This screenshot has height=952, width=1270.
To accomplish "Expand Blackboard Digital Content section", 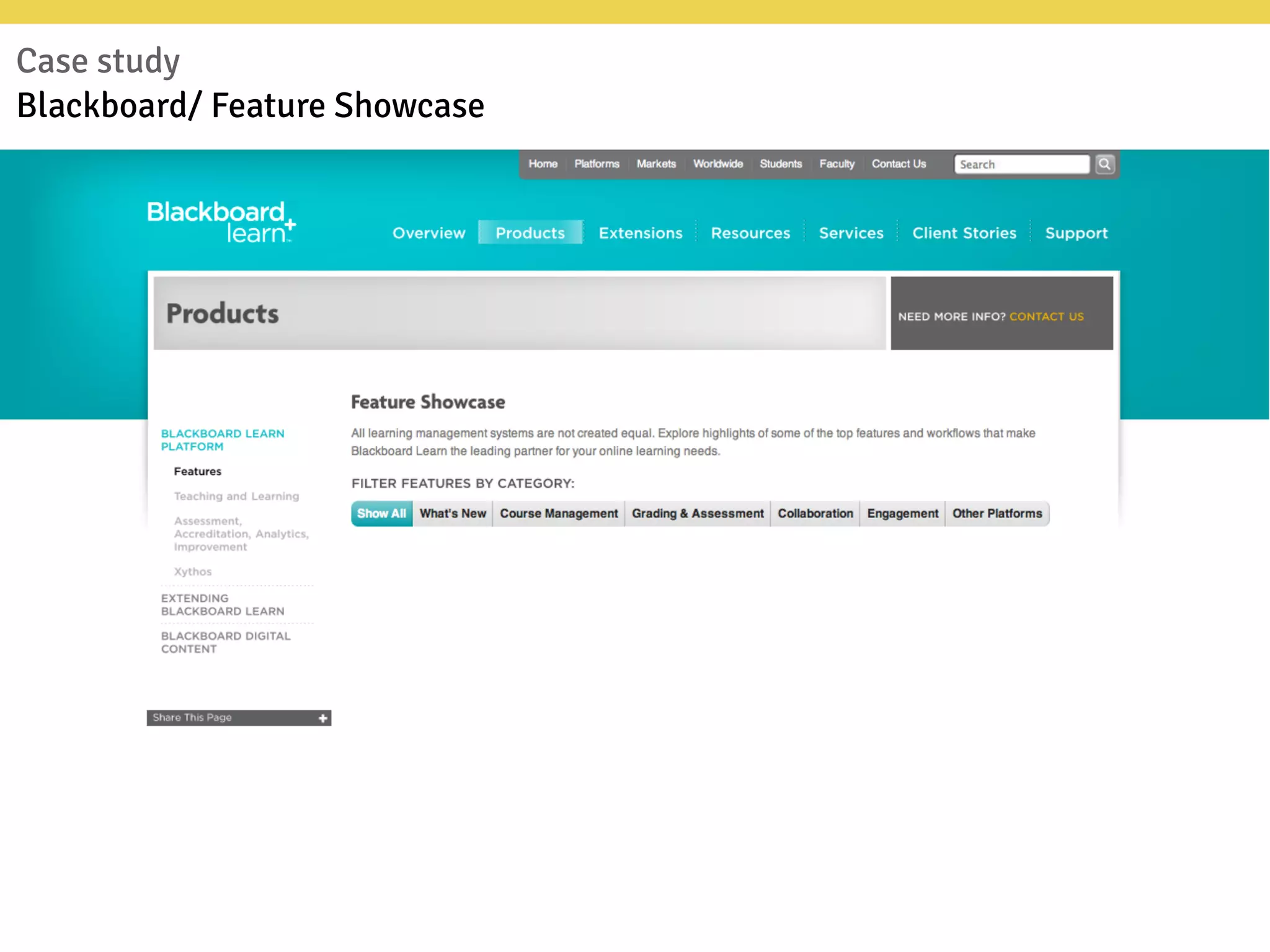I will point(226,642).
